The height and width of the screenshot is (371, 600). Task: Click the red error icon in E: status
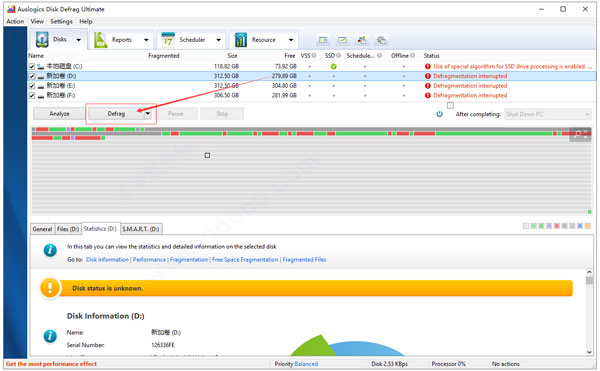tap(428, 86)
